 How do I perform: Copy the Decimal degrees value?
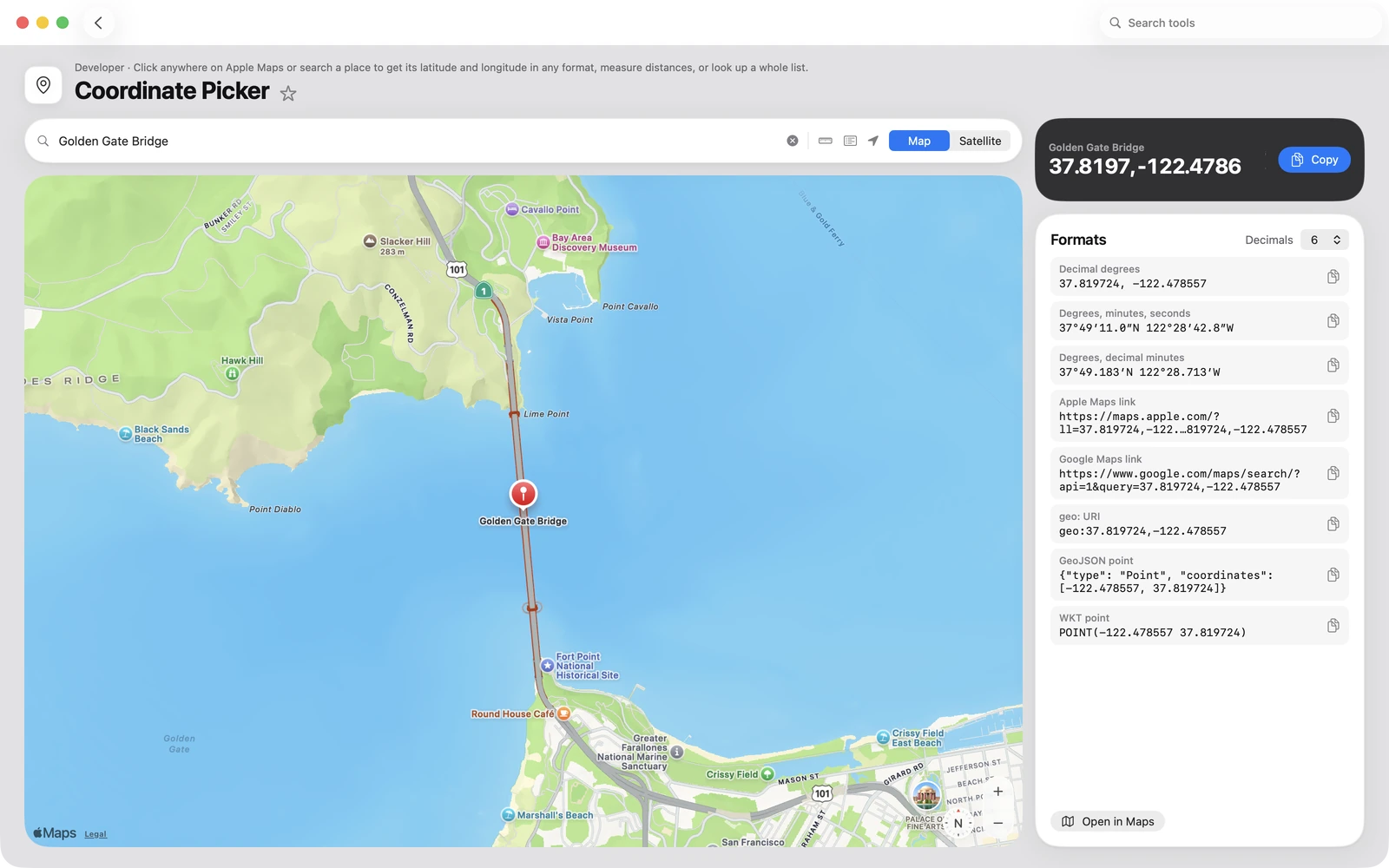[x=1333, y=276]
